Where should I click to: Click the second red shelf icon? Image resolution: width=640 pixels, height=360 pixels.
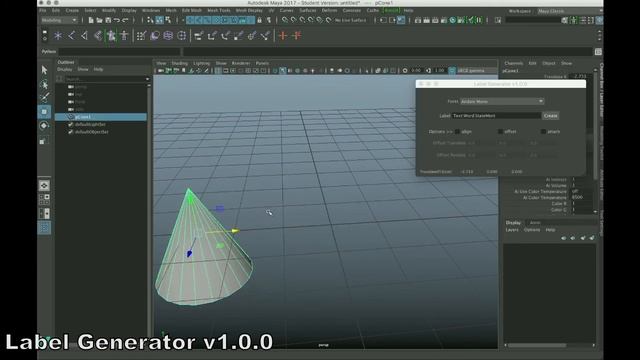click(x=297, y=36)
